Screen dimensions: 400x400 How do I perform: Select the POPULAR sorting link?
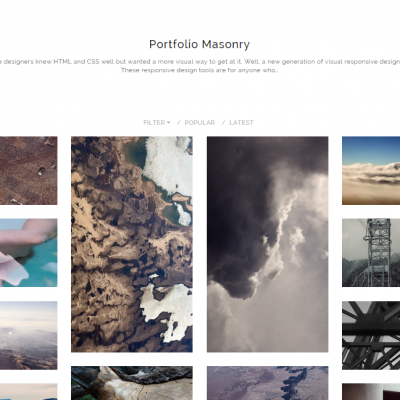coord(200,123)
